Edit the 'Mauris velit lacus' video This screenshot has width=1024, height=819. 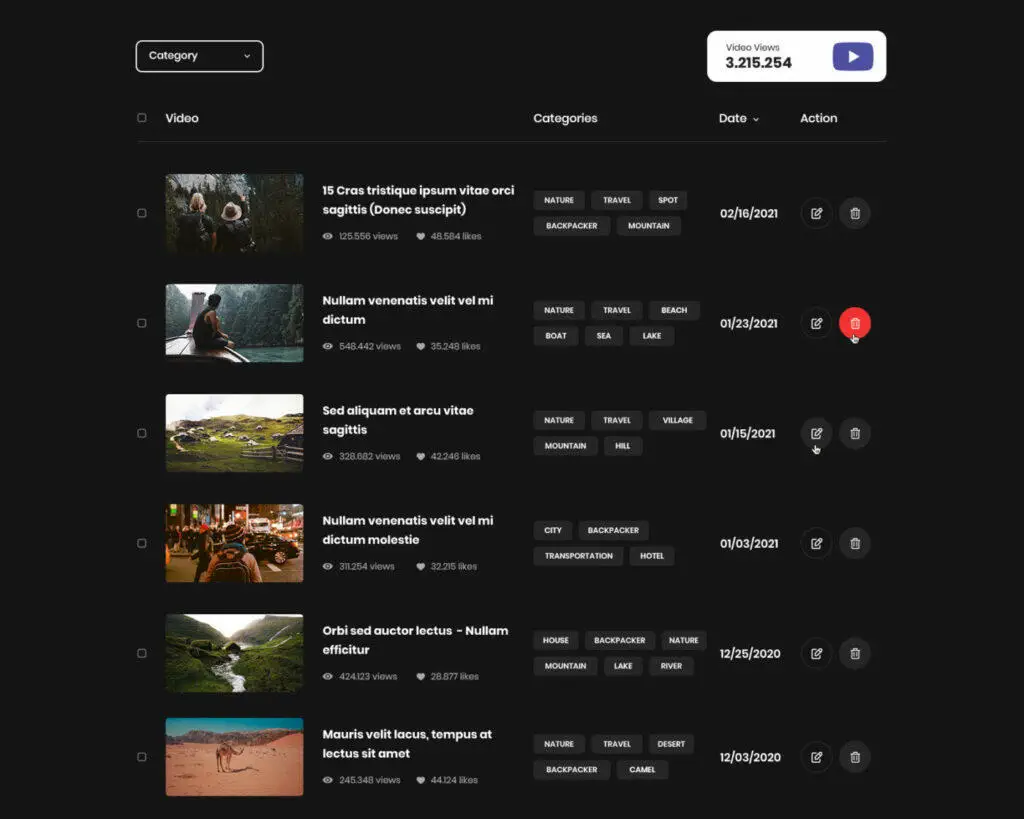(816, 757)
